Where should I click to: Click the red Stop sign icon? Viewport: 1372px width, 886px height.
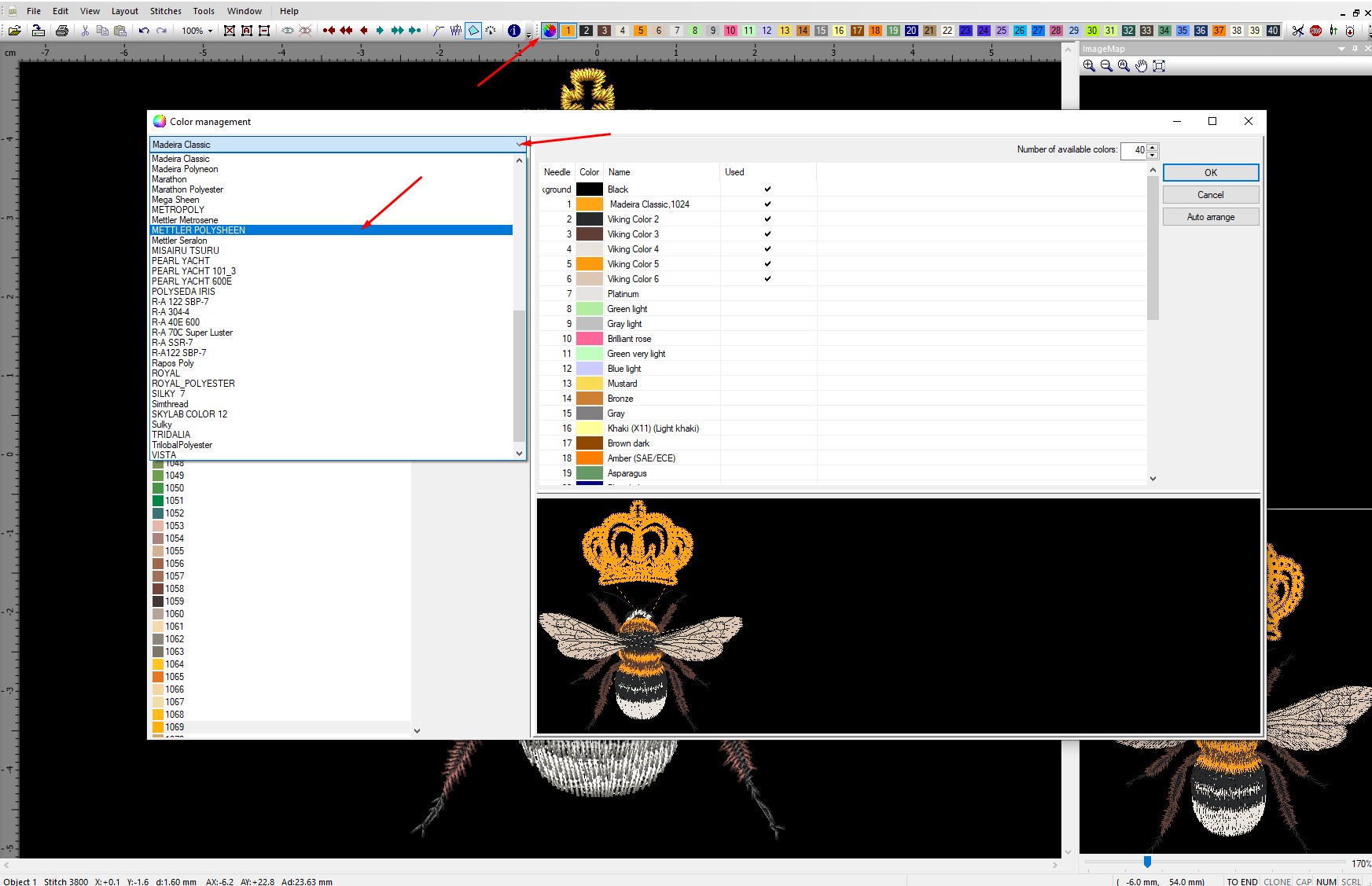(1315, 31)
